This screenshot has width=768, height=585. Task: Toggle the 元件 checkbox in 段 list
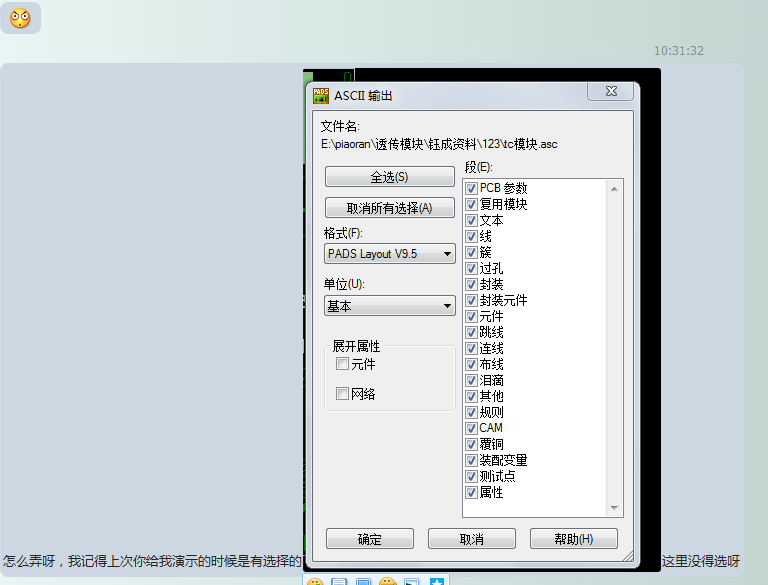471,317
